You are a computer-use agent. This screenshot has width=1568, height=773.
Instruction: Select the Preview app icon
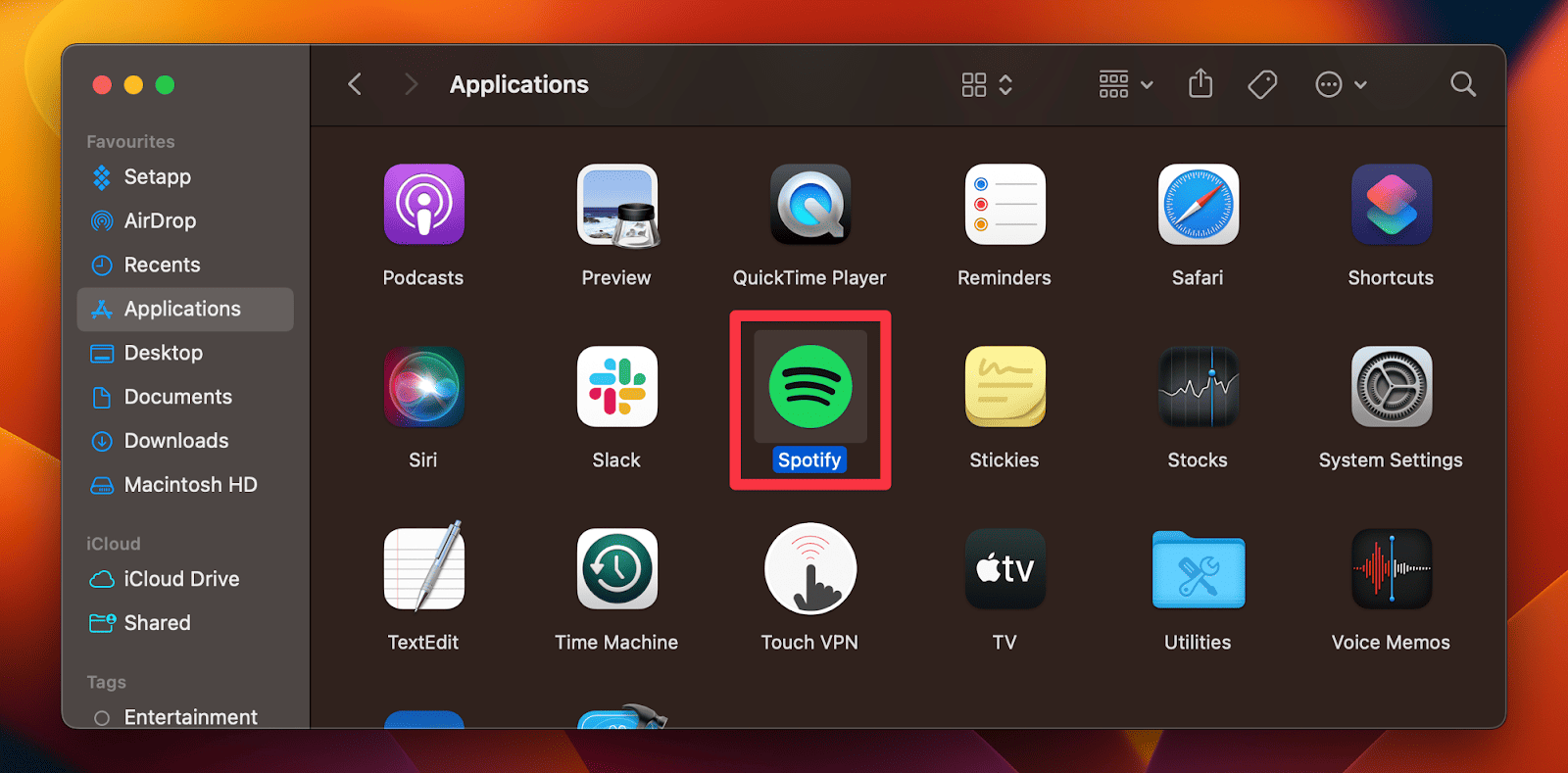click(x=617, y=205)
